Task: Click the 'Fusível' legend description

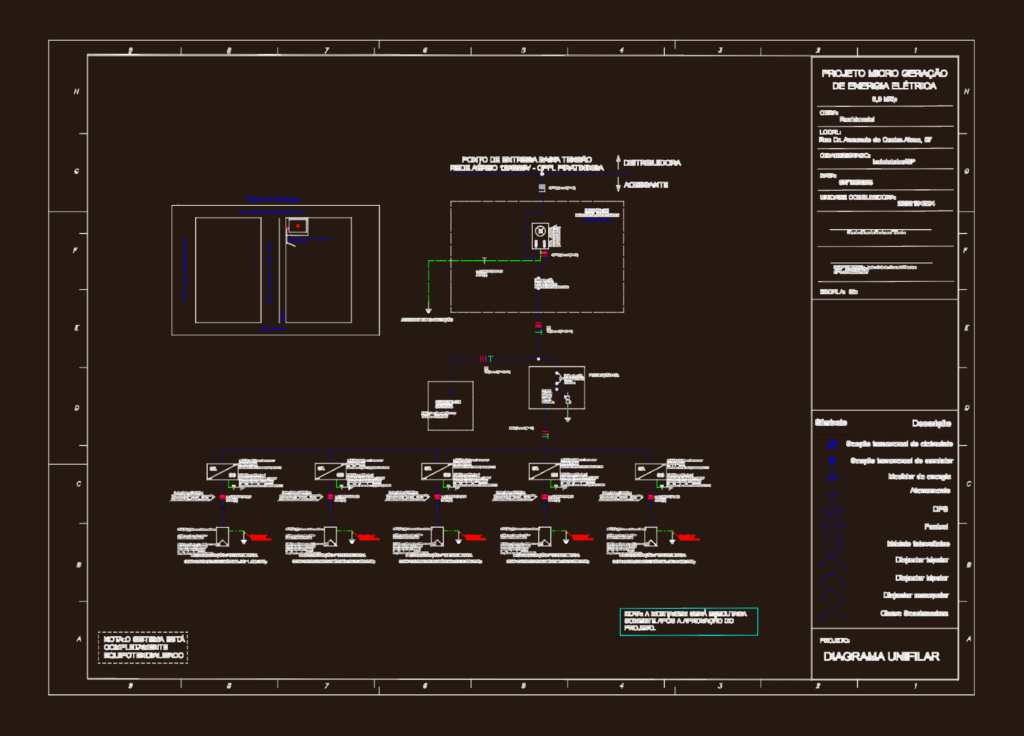Action: [936, 526]
